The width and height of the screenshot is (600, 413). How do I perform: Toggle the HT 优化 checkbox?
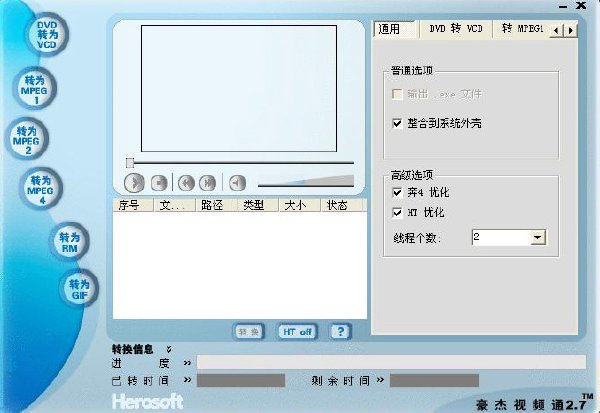(x=397, y=212)
